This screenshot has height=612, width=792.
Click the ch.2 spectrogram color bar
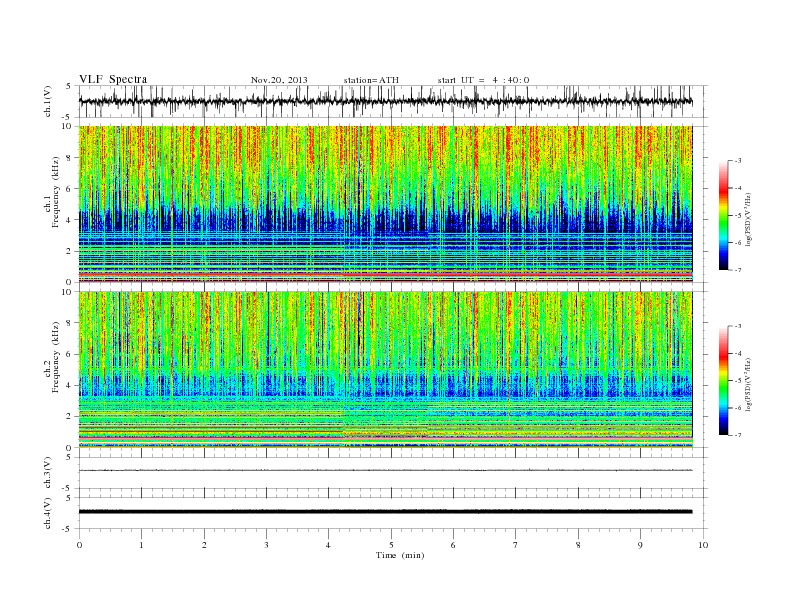[723, 381]
